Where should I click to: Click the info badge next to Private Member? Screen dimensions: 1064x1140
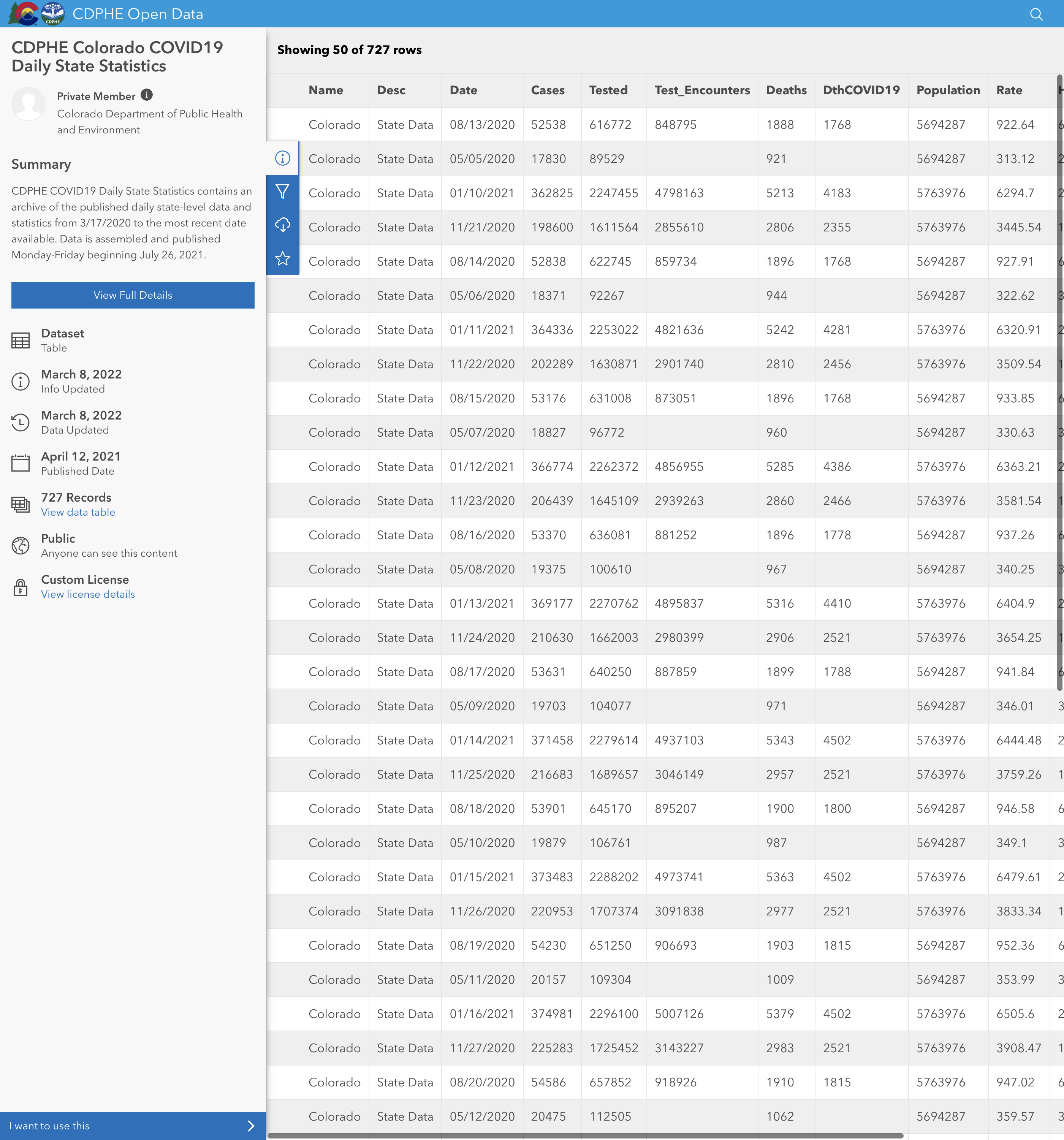147,95
